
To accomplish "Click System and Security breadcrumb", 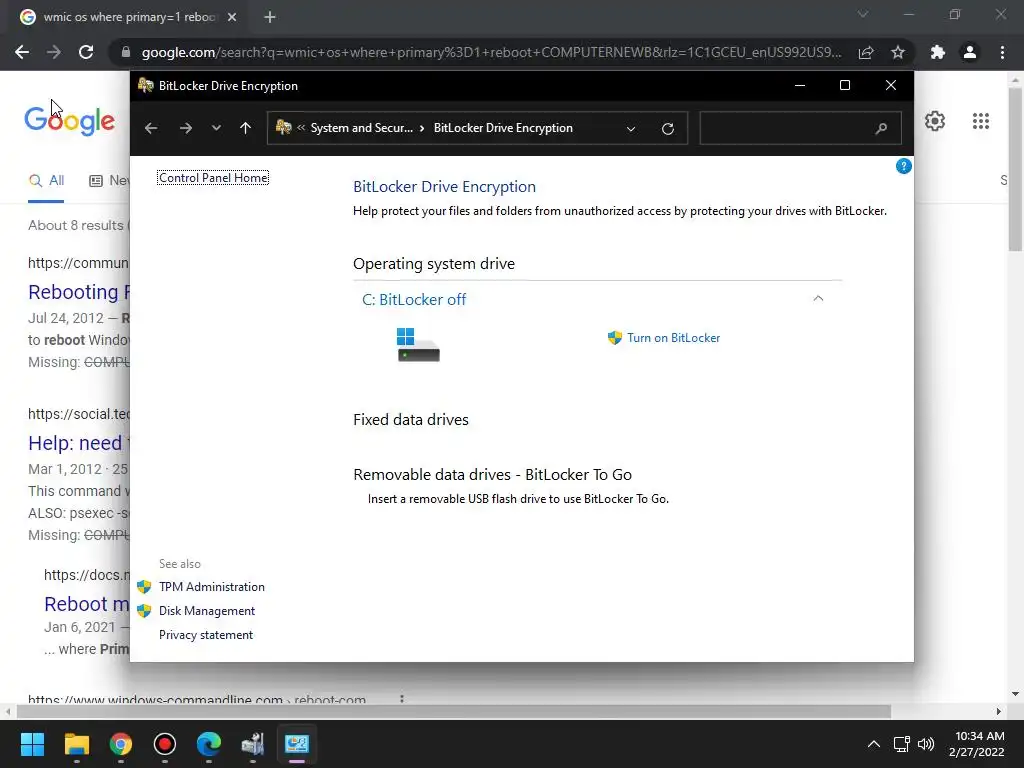I will tap(362, 128).
